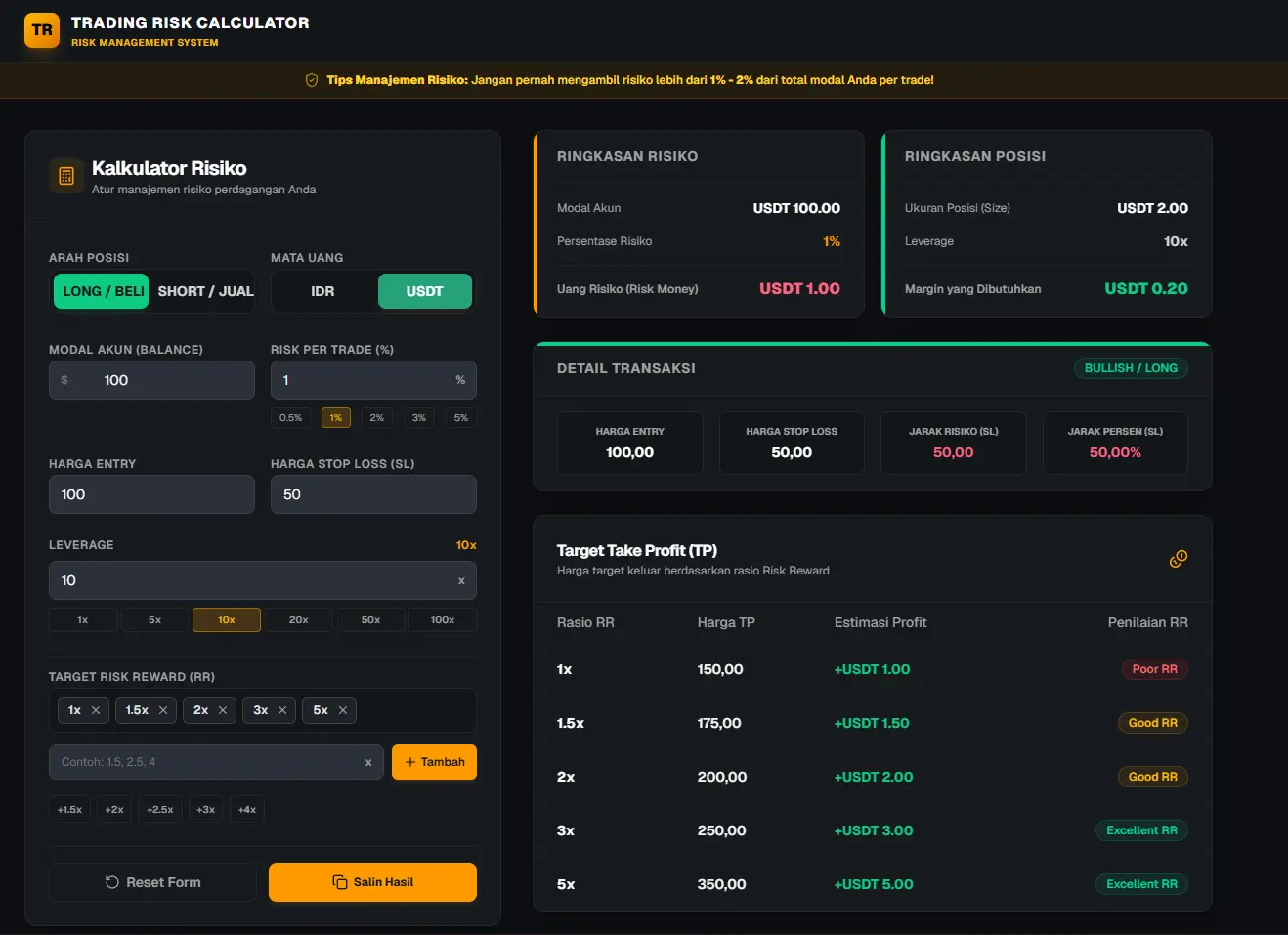Click the Harga TP value 175,00
1288x935 pixels.
[x=719, y=723]
